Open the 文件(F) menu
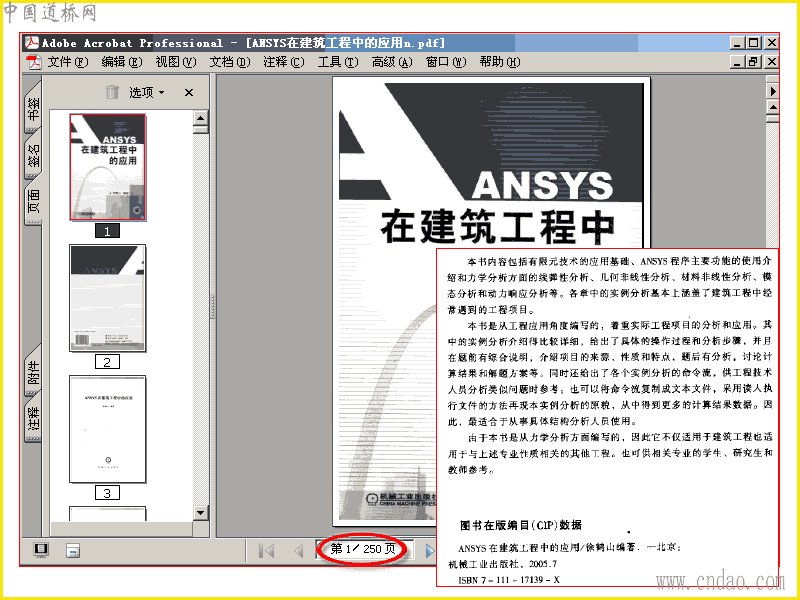This screenshot has height=600, width=800. [68, 62]
